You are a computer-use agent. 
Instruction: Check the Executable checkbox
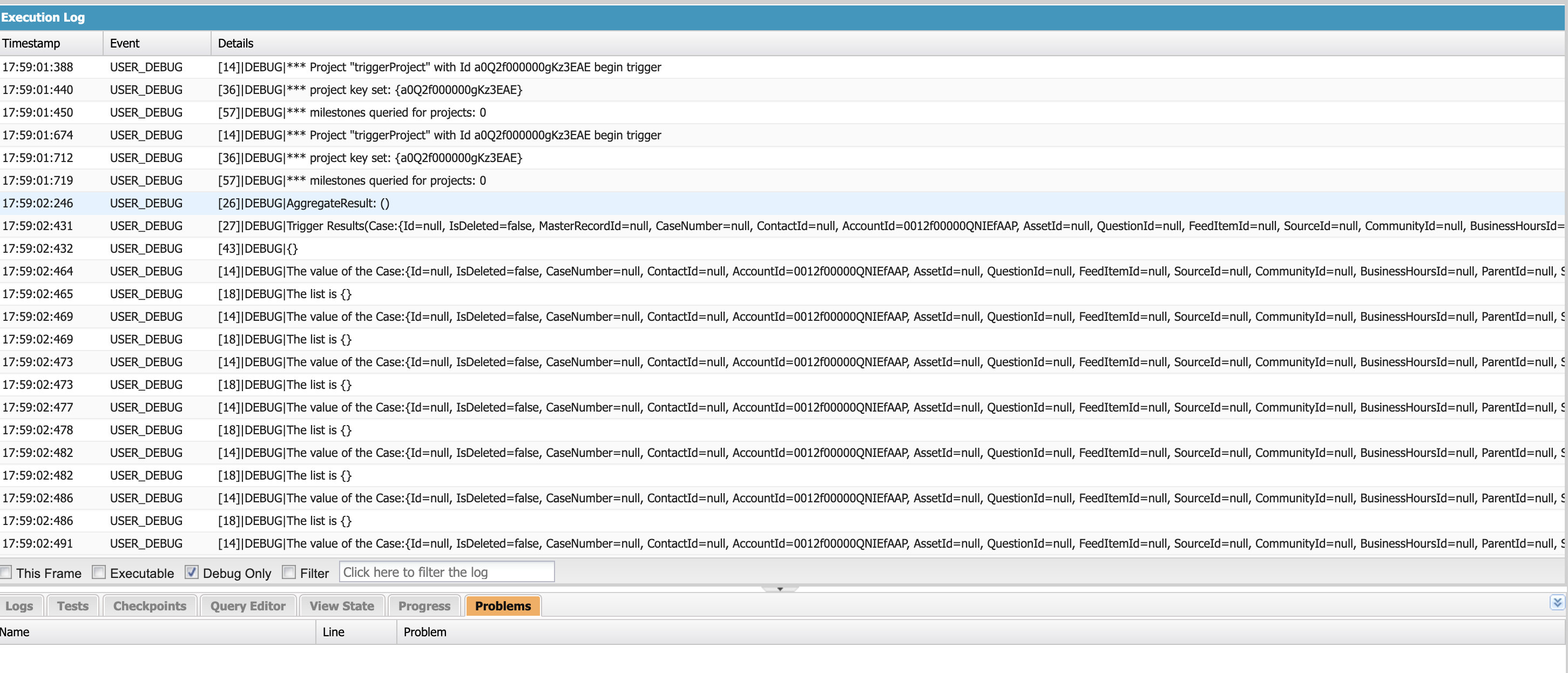coord(99,572)
